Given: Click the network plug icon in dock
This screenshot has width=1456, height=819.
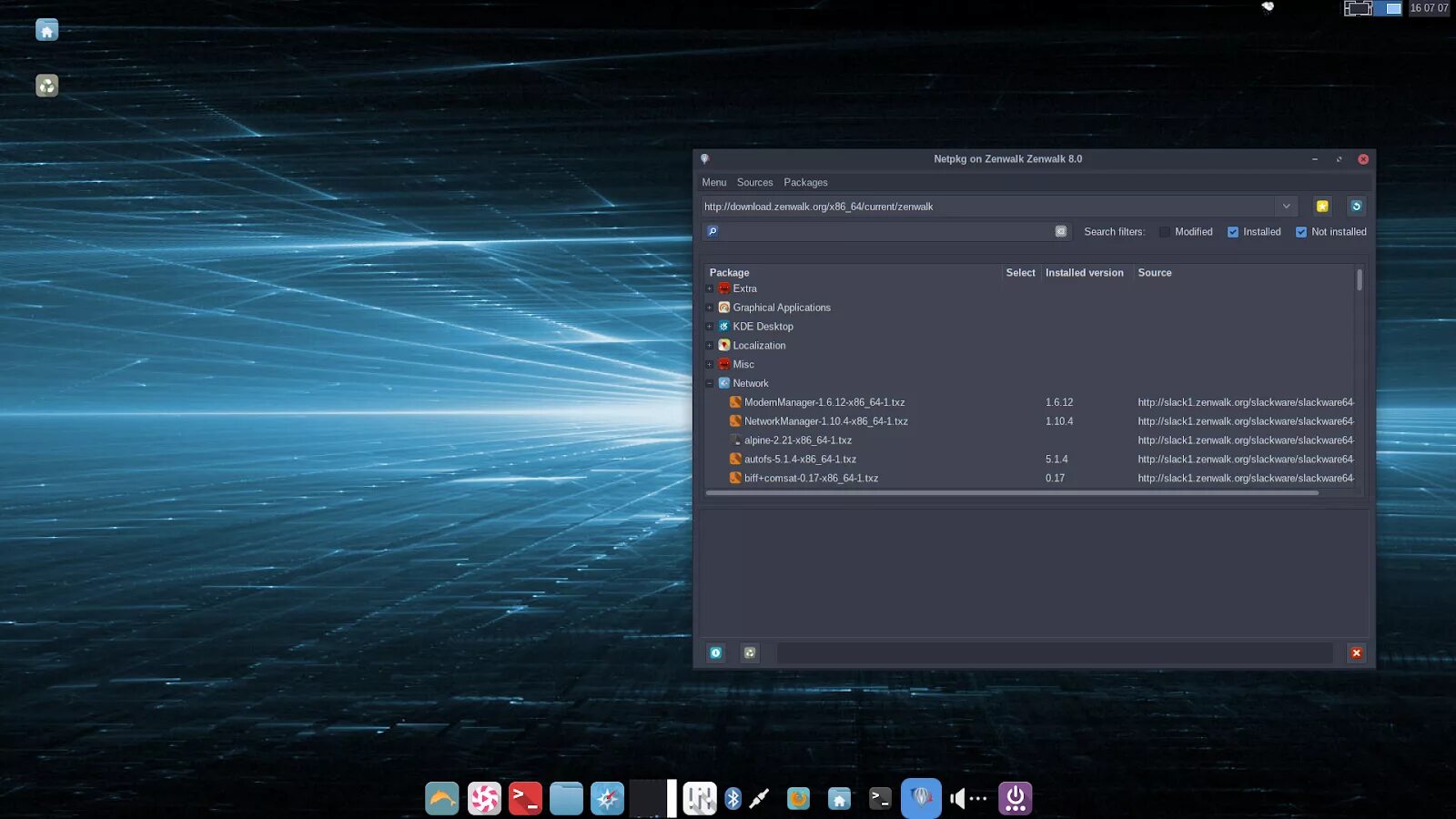Looking at the screenshot, I should pos(759,799).
